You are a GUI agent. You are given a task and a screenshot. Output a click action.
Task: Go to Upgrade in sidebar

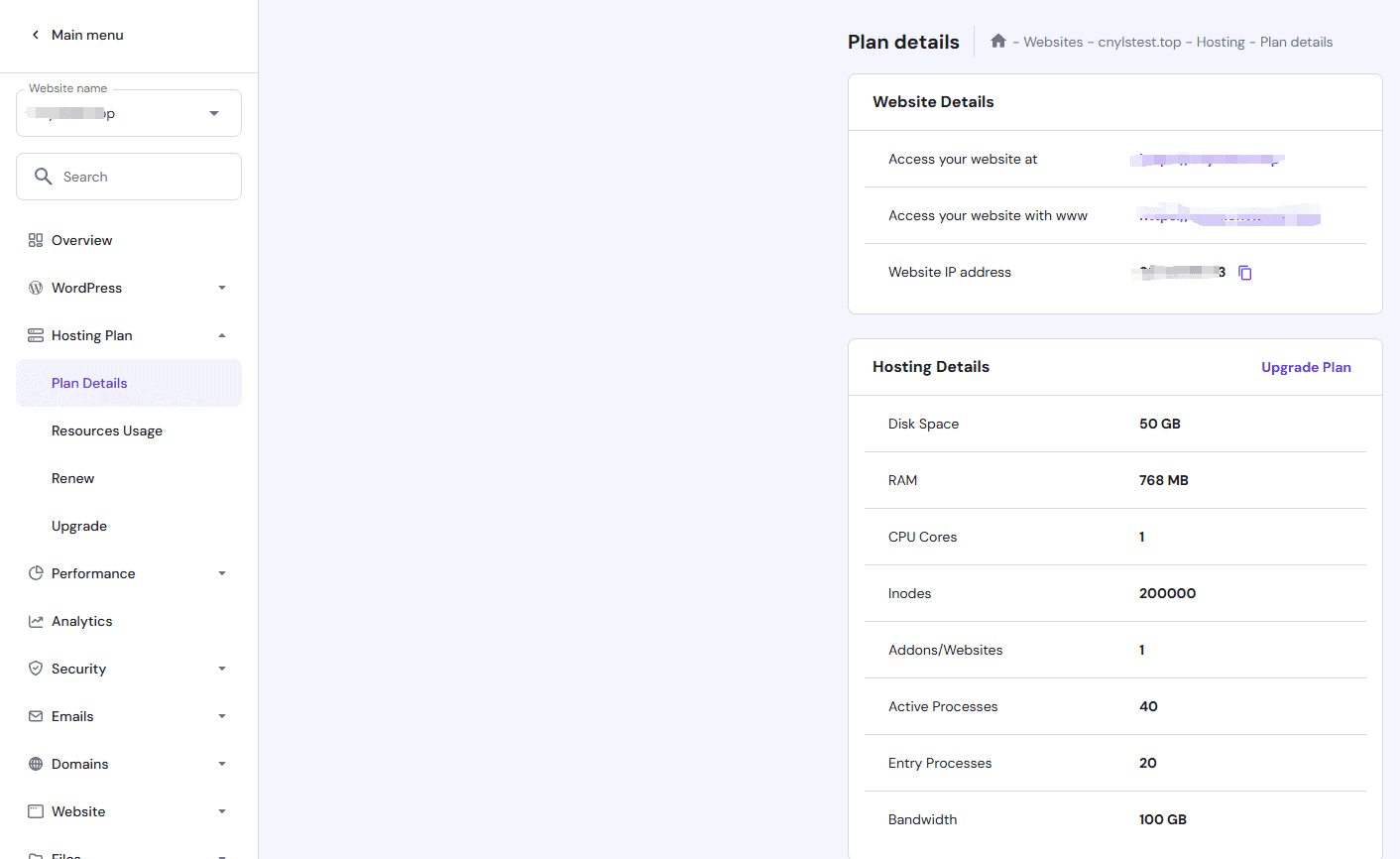[79, 526]
